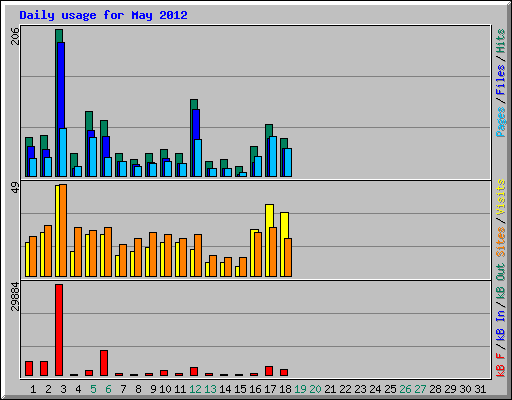Click day 17 on the axis
Viewport: 512px width, 400px height.
click(x=270, y=389)
